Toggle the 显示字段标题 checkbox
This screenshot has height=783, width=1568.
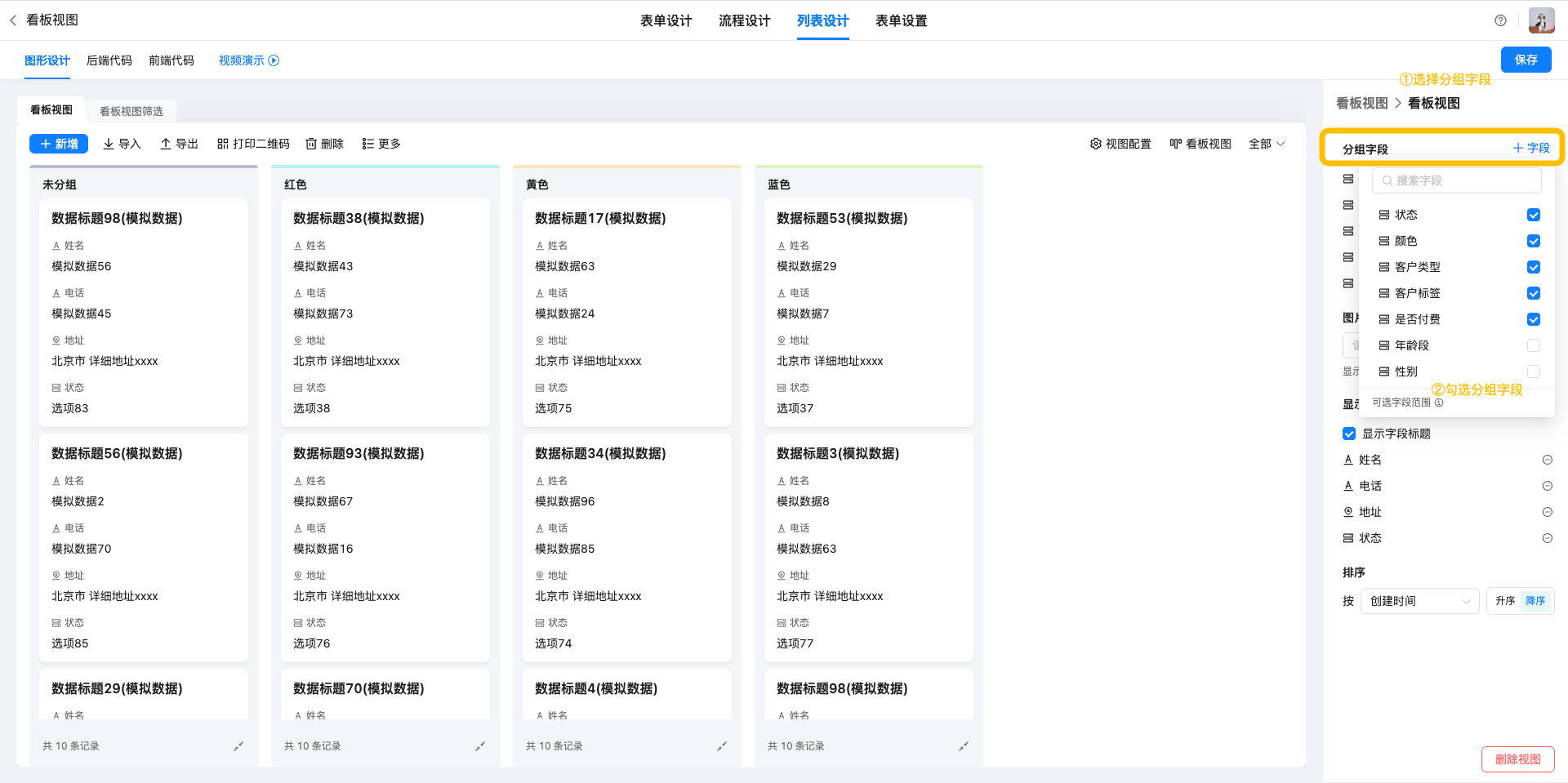1349,434
